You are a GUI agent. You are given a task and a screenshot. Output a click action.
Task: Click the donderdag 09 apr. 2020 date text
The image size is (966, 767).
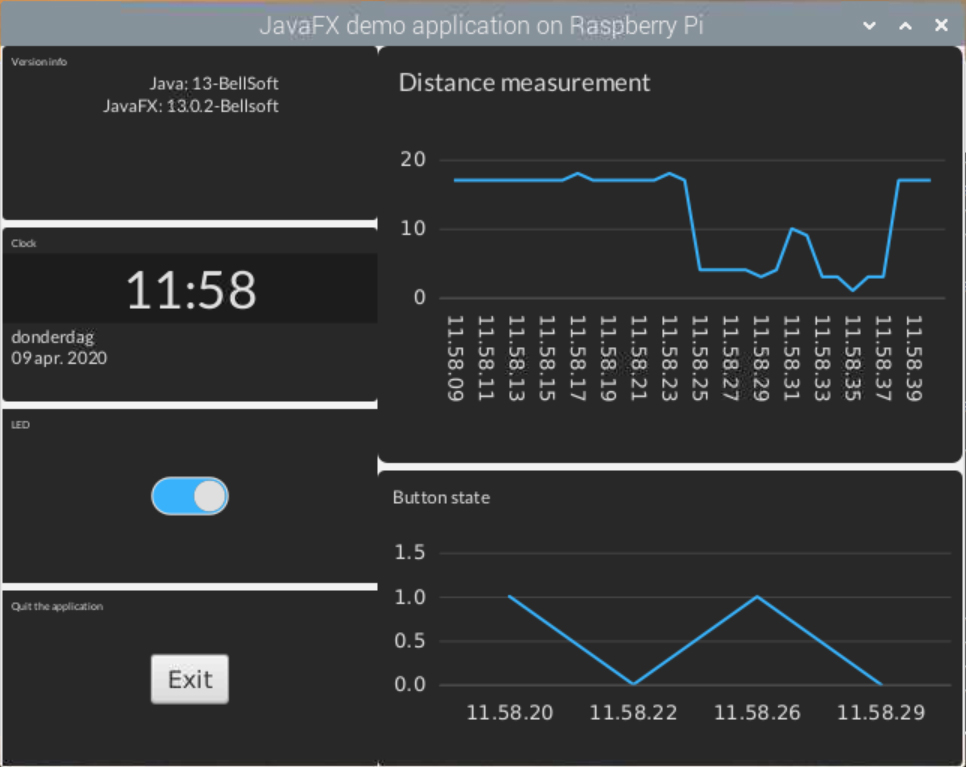[x=58, y=347]
